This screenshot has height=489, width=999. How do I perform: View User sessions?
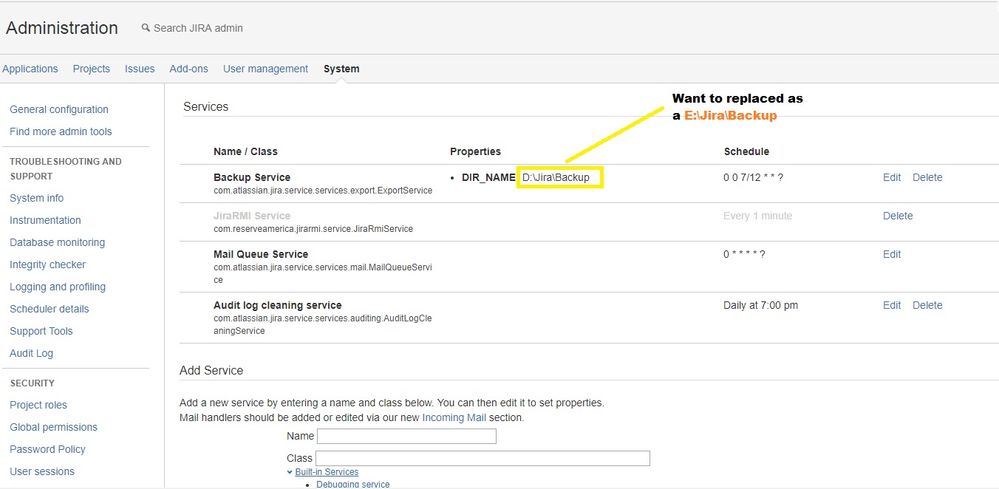click(x=42, y=472)
